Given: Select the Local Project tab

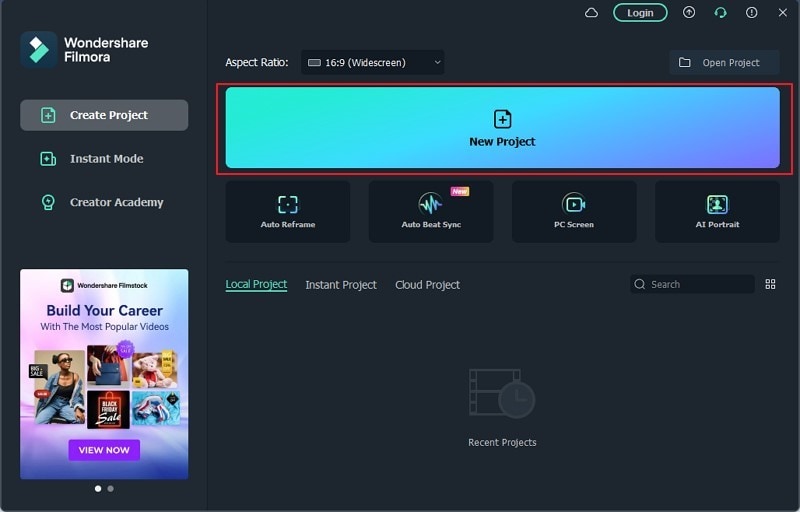Looking at the screenshot, I should point(256,285).
